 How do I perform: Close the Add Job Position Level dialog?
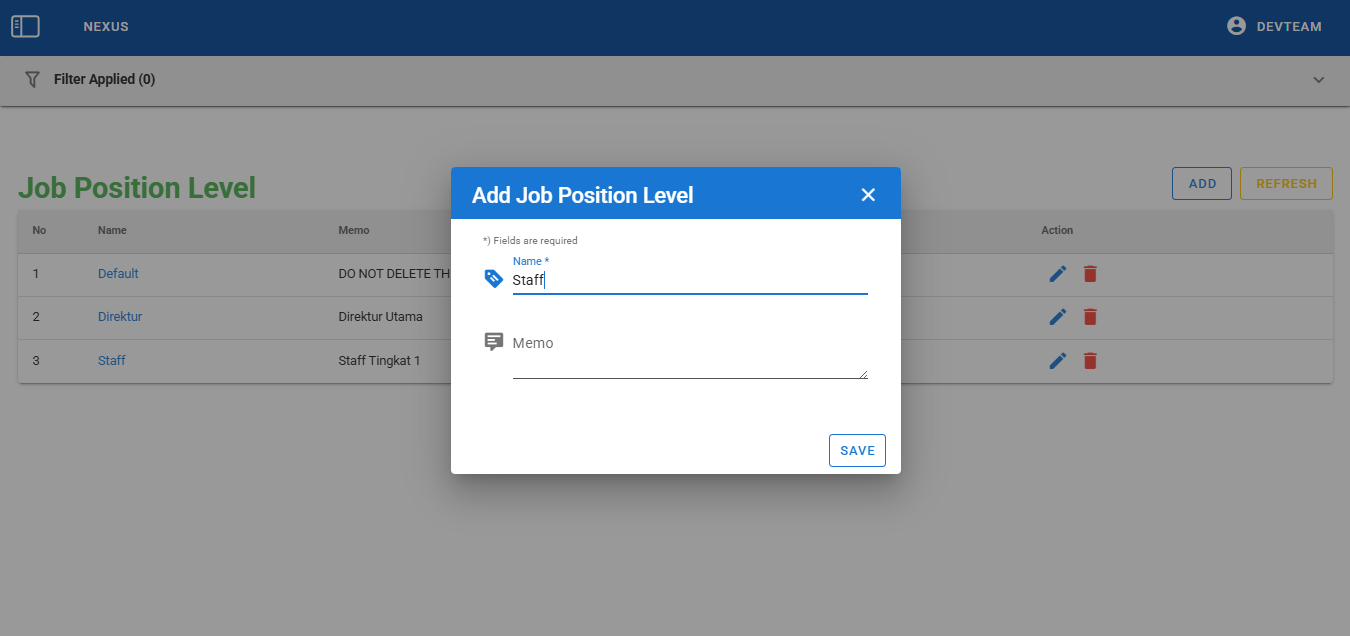click(868, 195)
